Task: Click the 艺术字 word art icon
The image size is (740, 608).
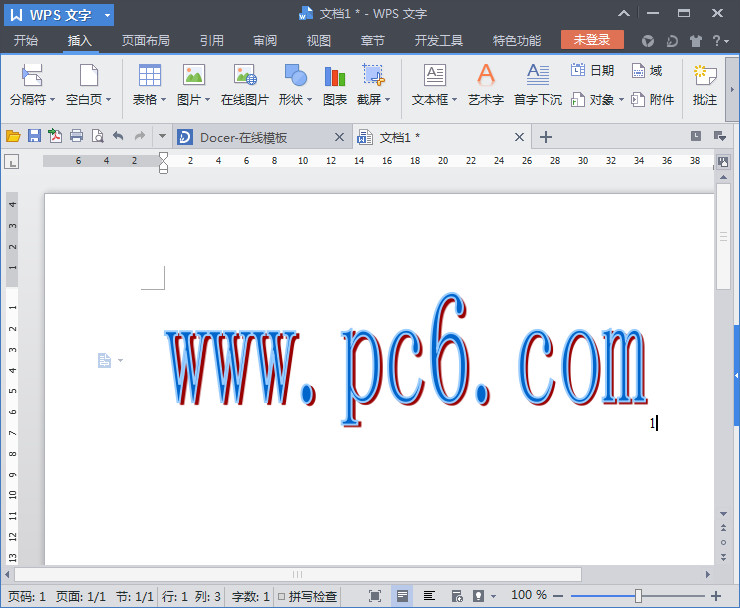Action: [x=486, y=83]
